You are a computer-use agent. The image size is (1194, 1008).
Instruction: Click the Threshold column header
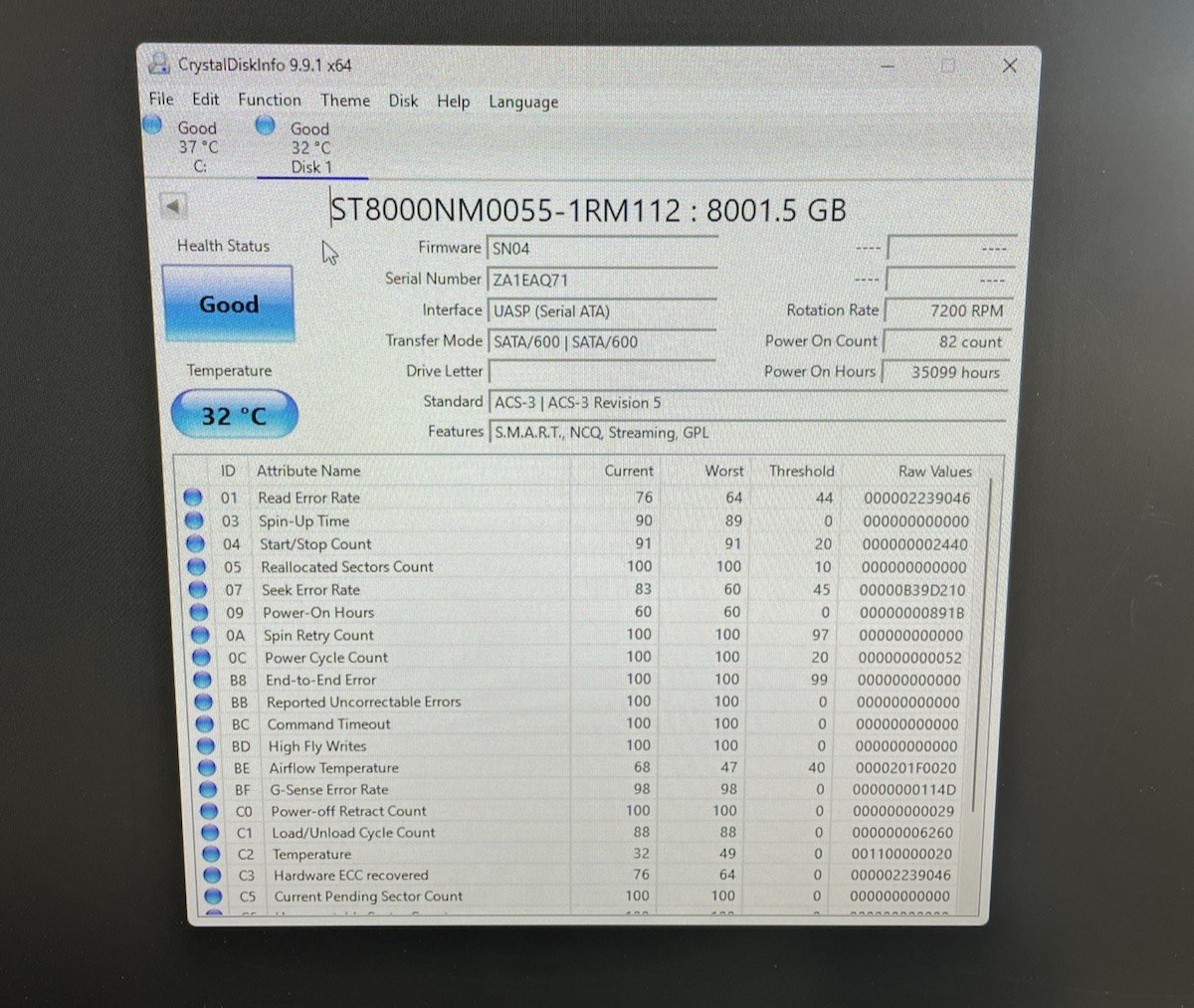[x=802, y=471]
